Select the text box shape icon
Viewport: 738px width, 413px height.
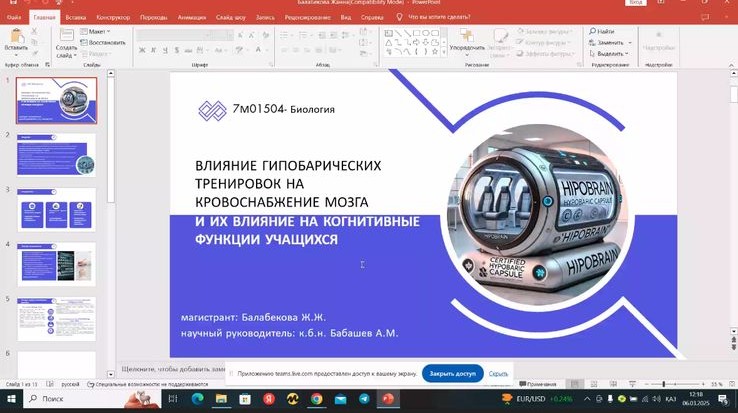coord(389,33)
